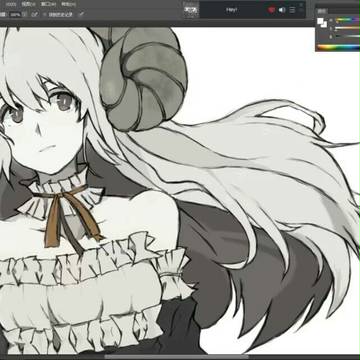Screen dimensions: 360x360
Task: Adjust the brightness slider in Color panel
Action: (x=348, y=36)
